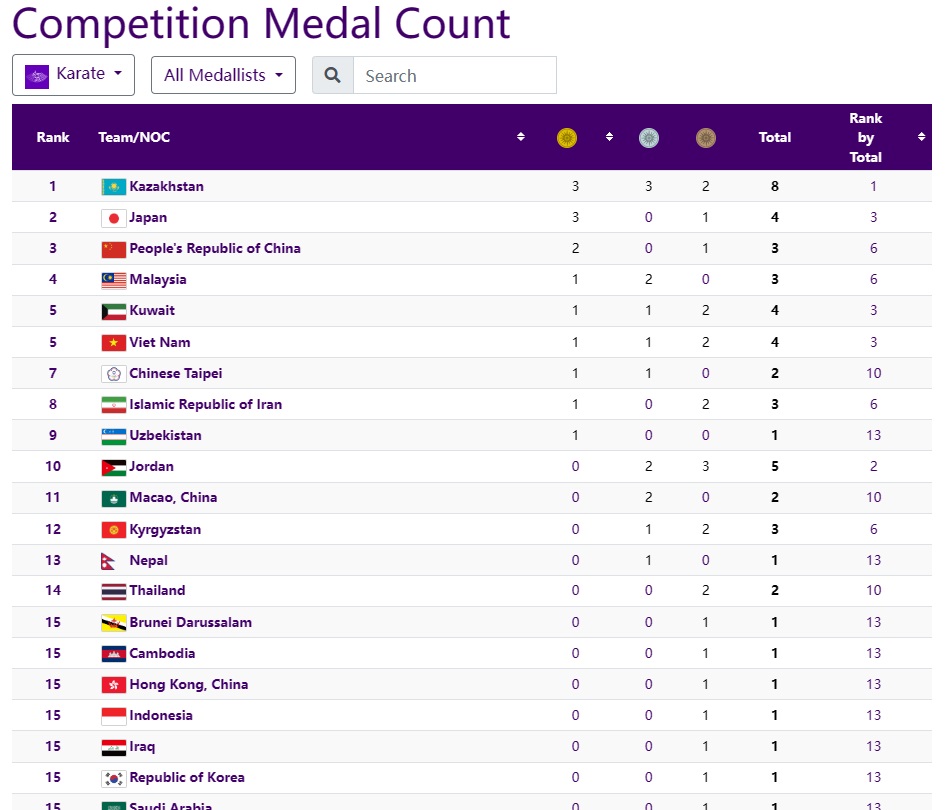Click the Kazakhstan flag icon

tap(113, 187)
